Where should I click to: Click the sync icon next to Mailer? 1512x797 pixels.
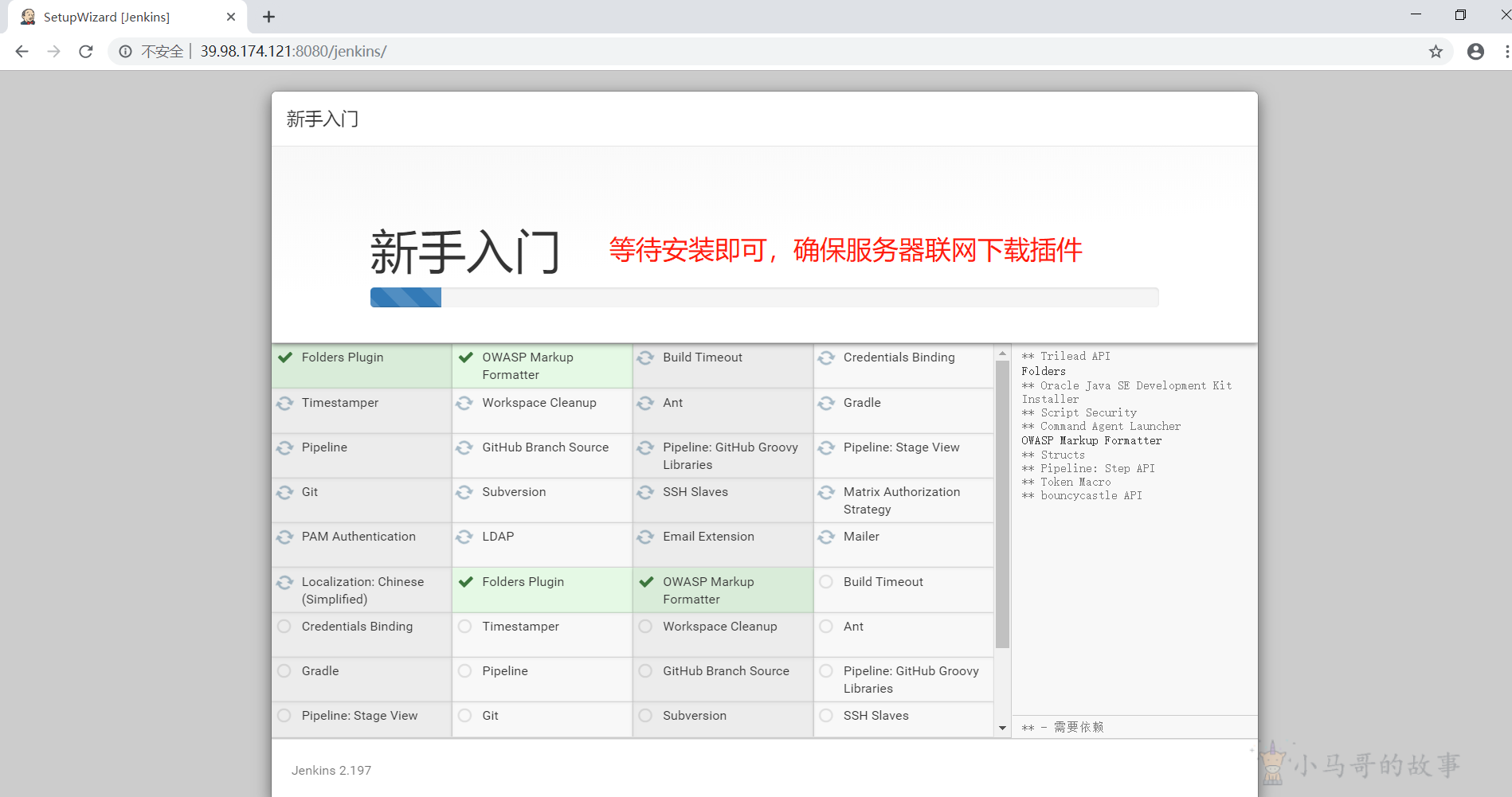(x=826, y=537)
